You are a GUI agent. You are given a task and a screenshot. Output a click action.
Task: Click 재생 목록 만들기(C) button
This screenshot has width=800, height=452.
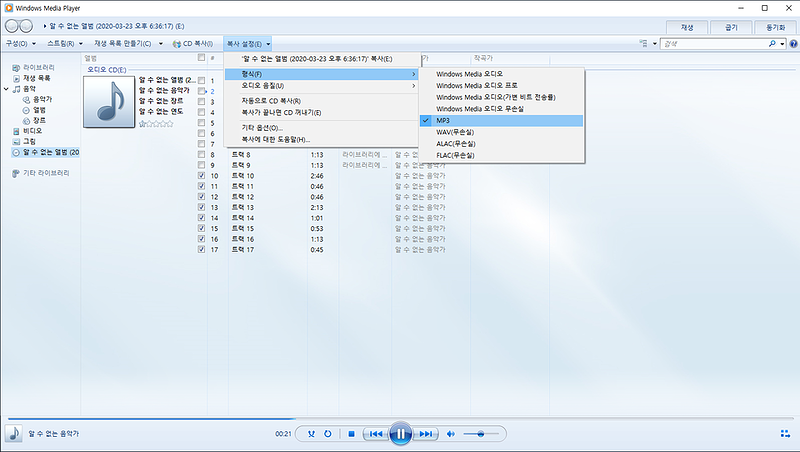[123, 44]
